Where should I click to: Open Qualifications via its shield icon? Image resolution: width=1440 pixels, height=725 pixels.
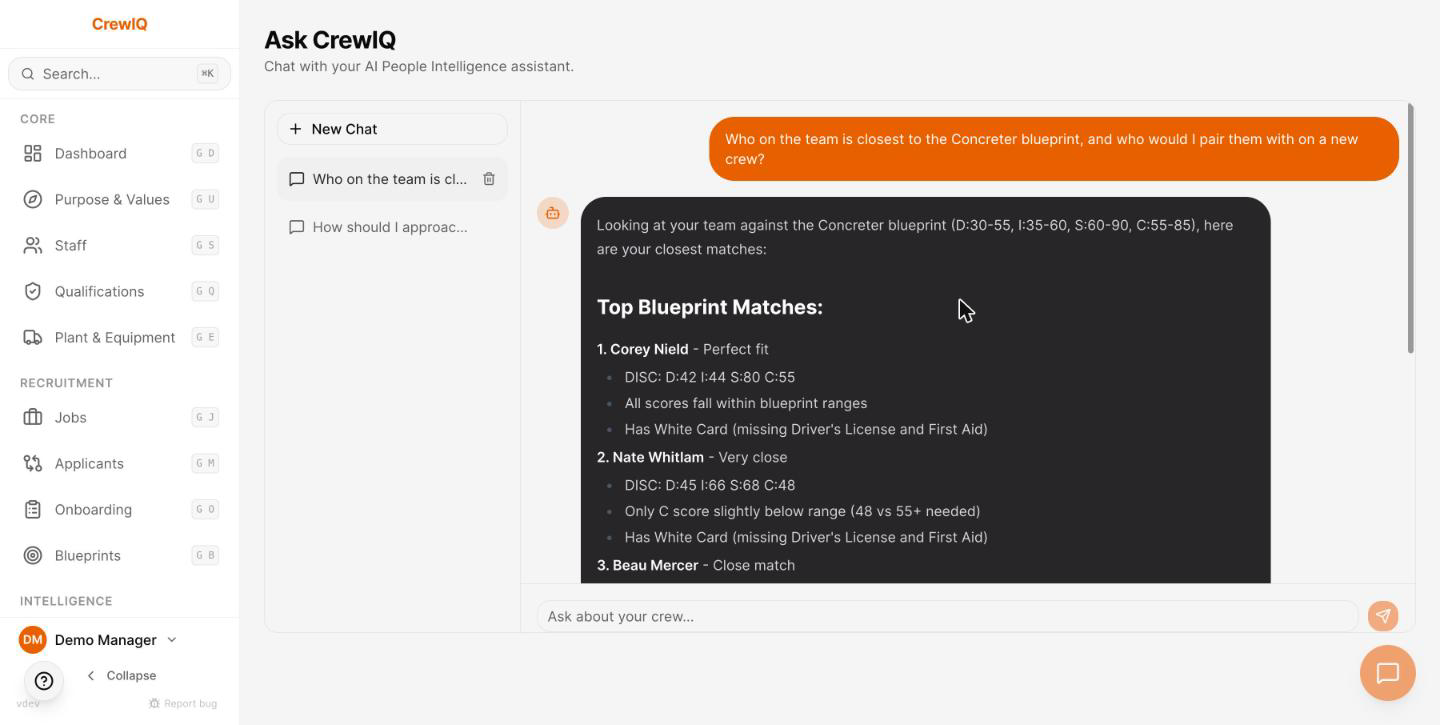[33, 291]
